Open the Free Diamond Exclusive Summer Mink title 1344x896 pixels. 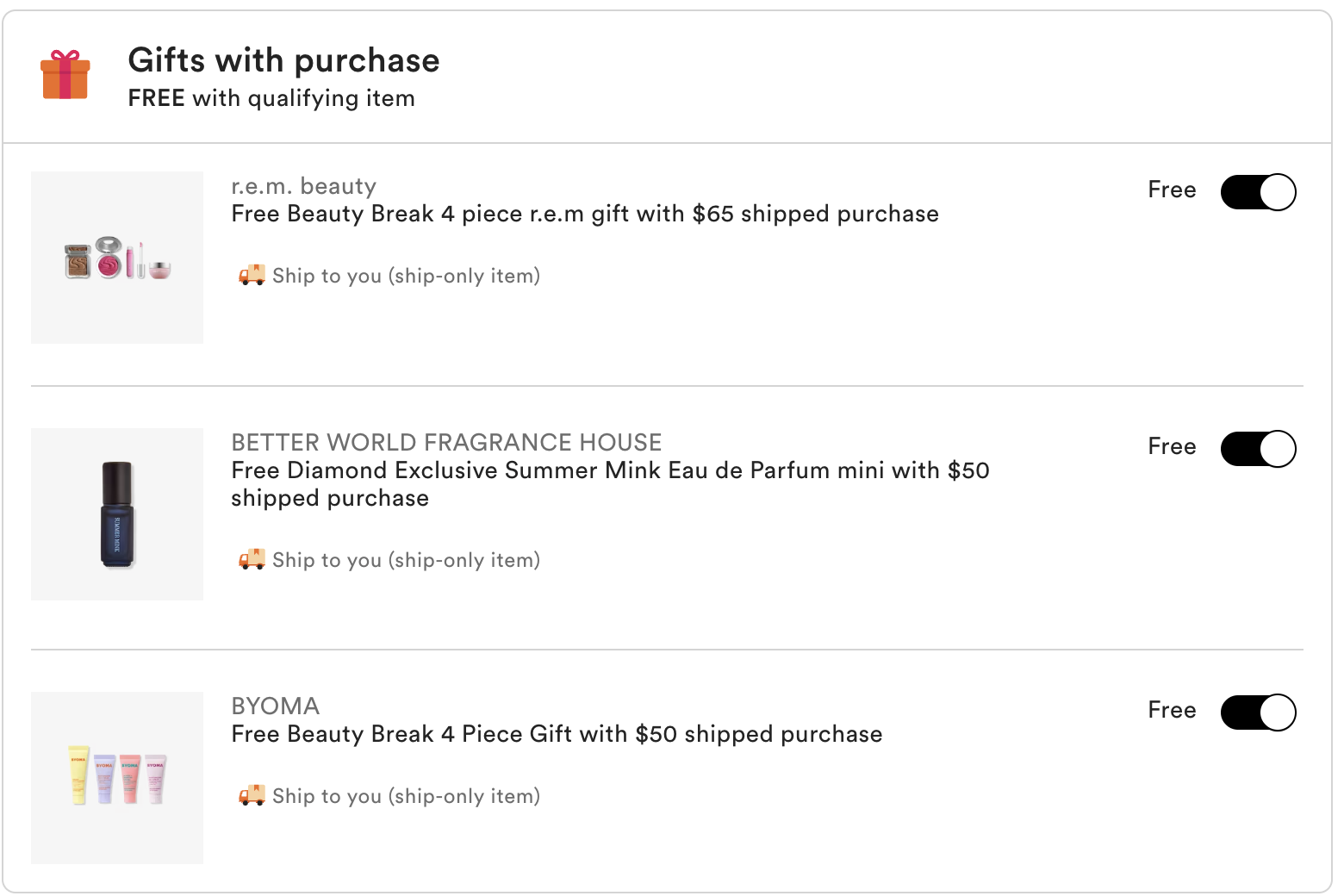(610, 471)
